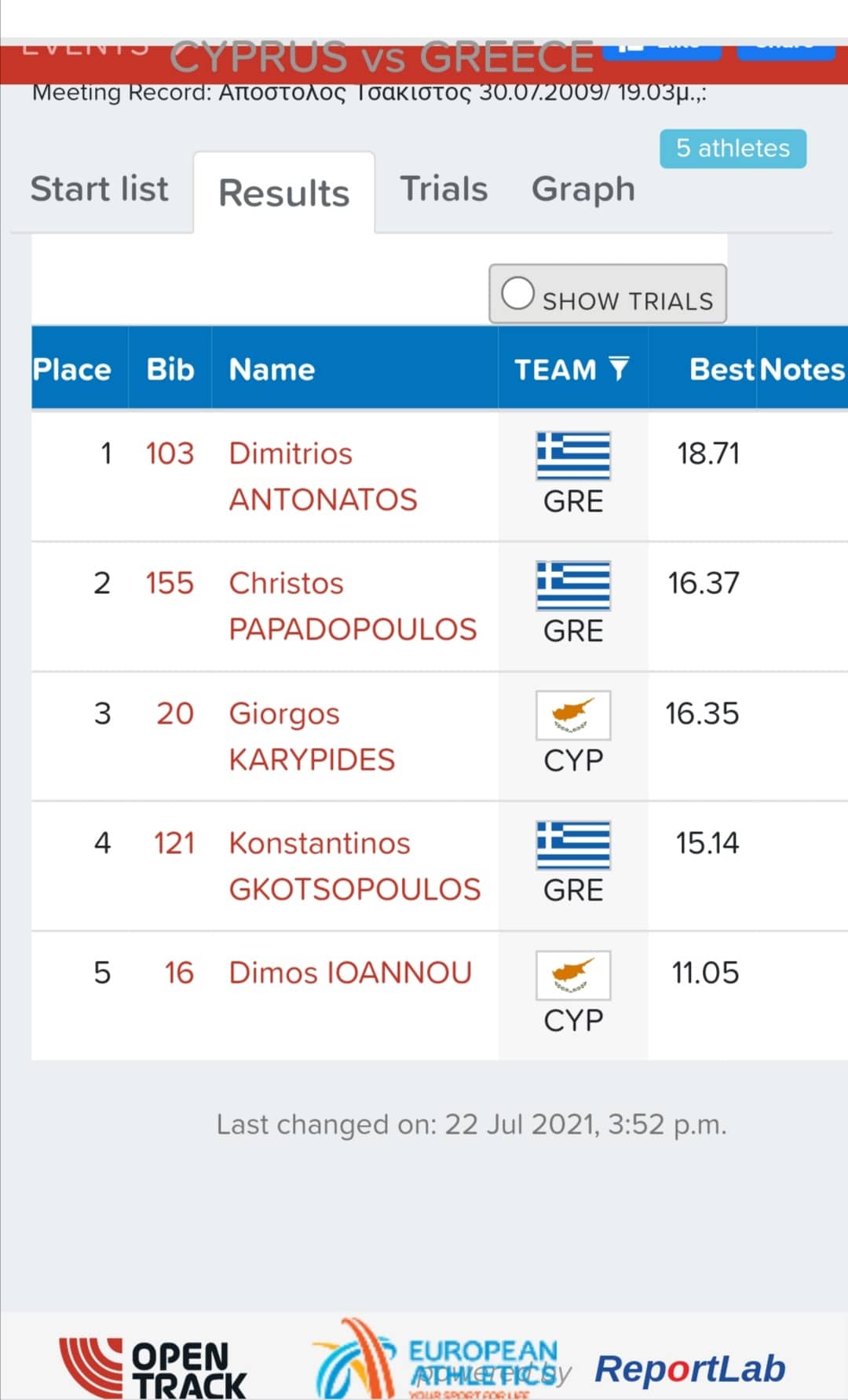Click Greece flag beside Dimitrios Antonatos
Viewport: 848px width, 1400px height.
[x=573, y=456]
